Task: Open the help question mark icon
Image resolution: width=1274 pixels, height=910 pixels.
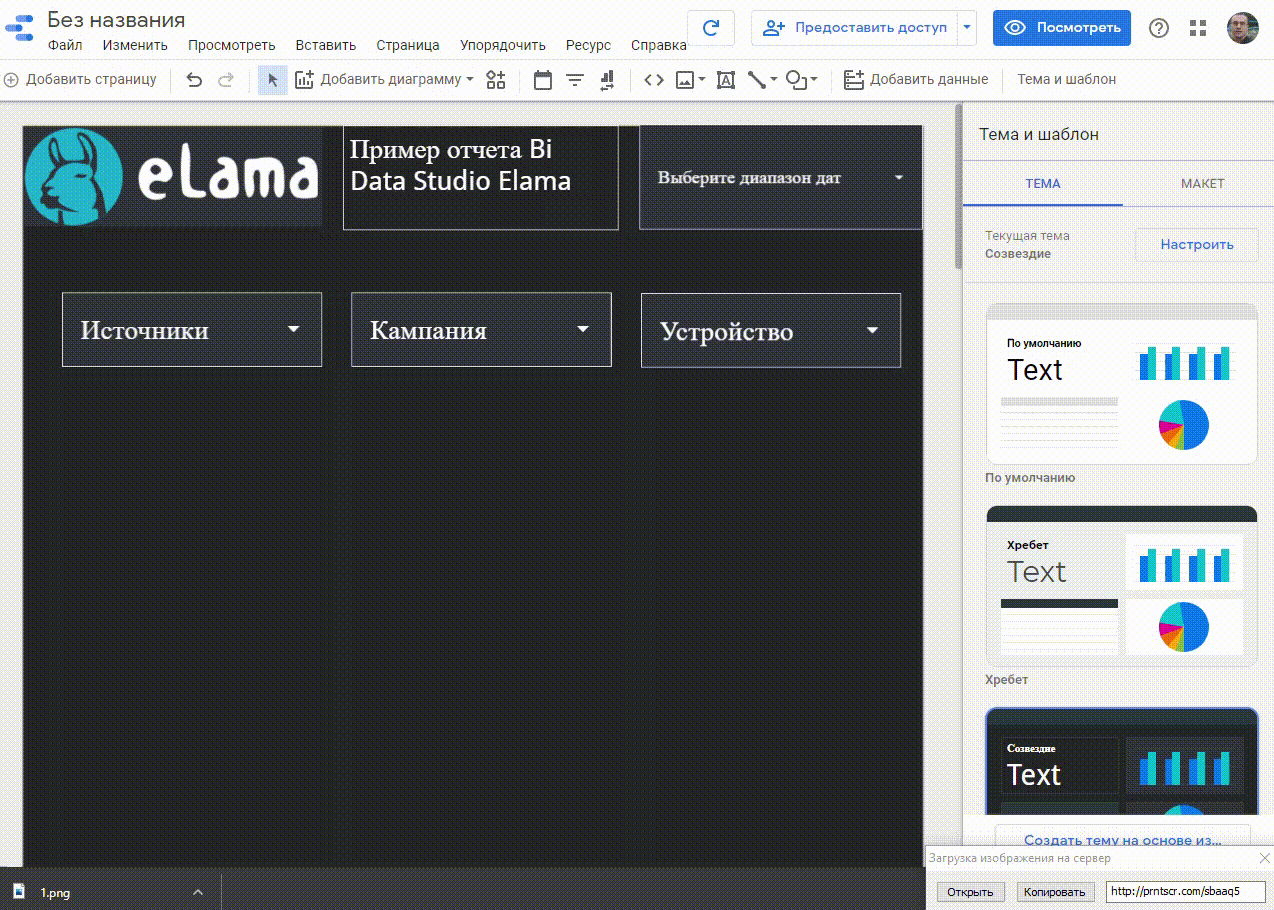Action: click(x=1158, y=28)
